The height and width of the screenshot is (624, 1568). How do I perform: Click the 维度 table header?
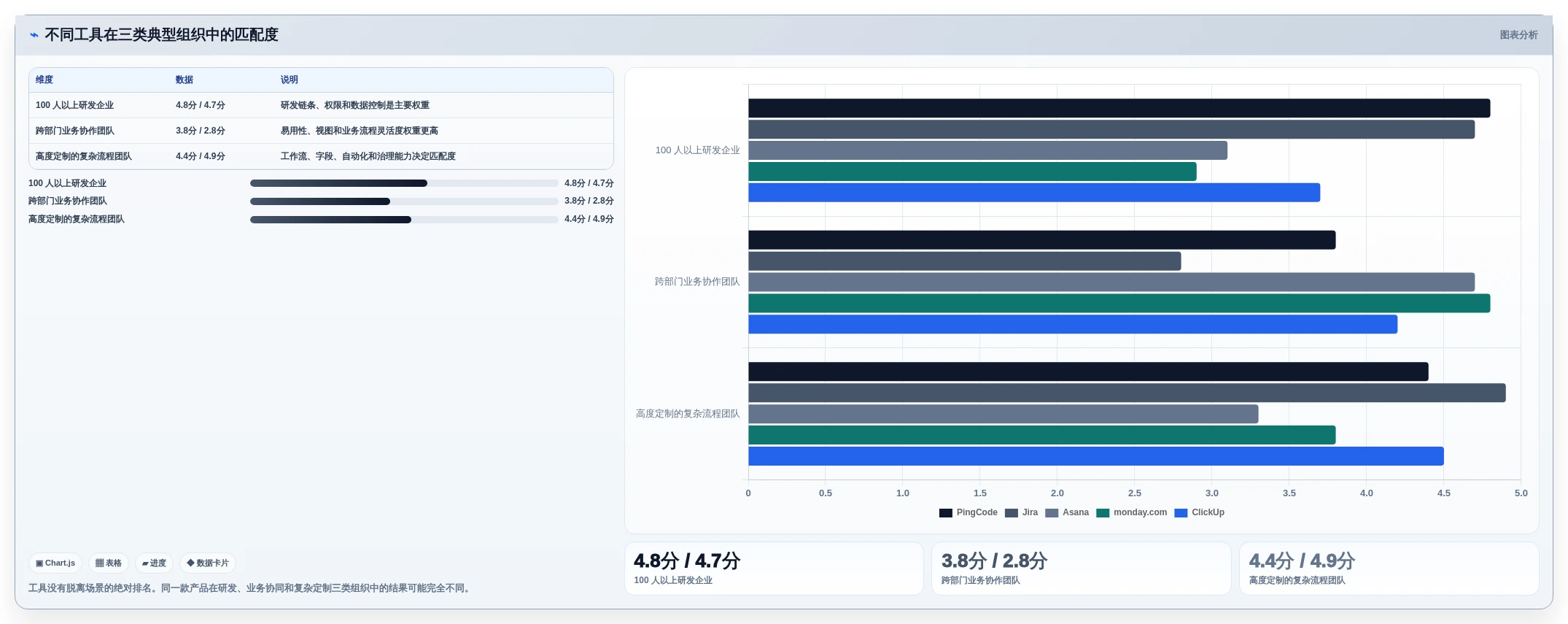tap(44, 80)
